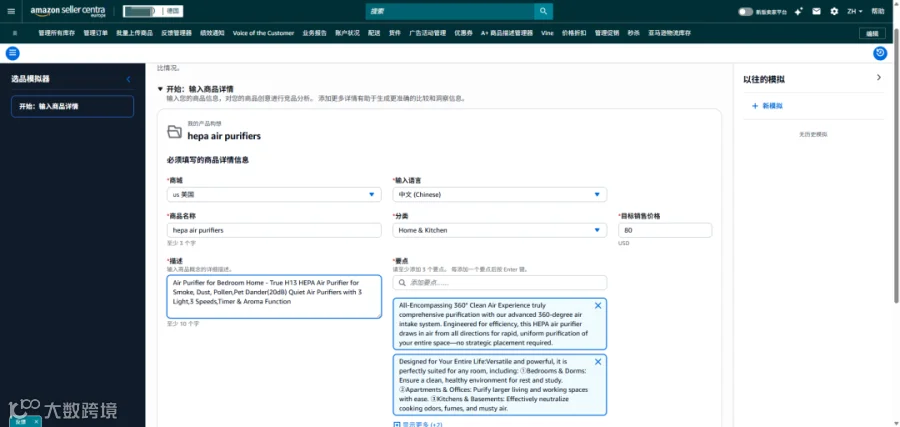Click the 无历史模拟 text
Image resolution: width=900 pixels, height=427 pixels.
tap(813, 134)
